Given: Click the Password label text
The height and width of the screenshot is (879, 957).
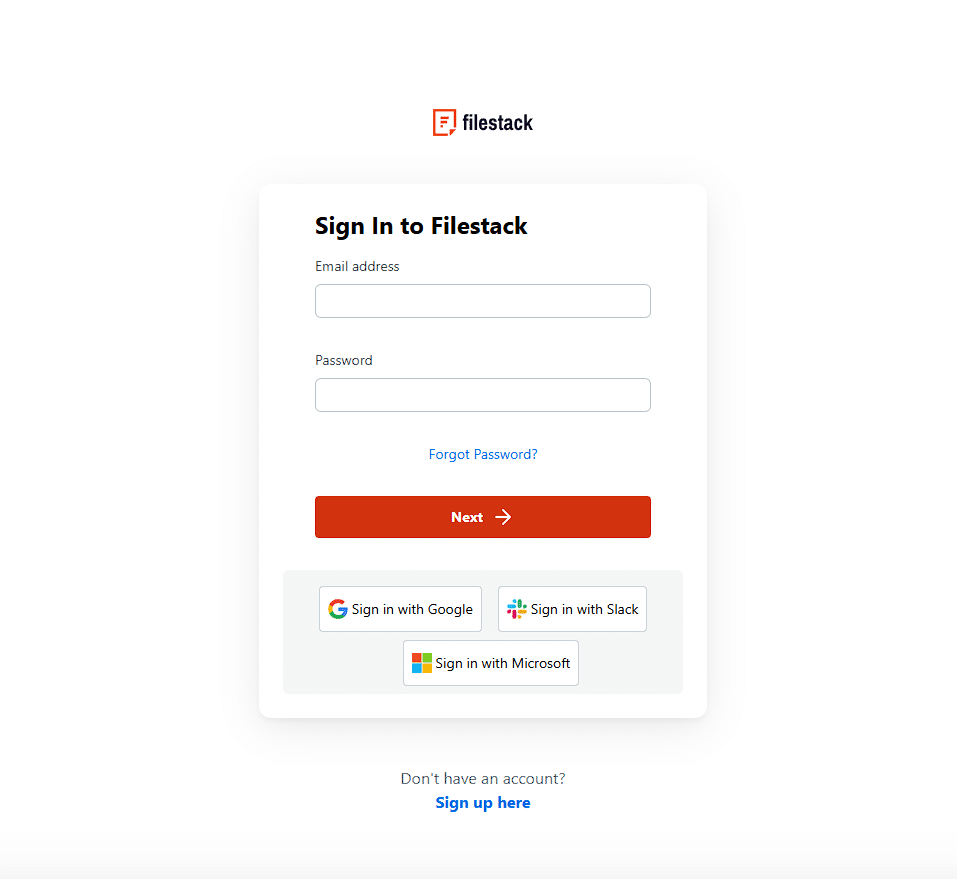Looking at the screenshot, I should point(344,360).
